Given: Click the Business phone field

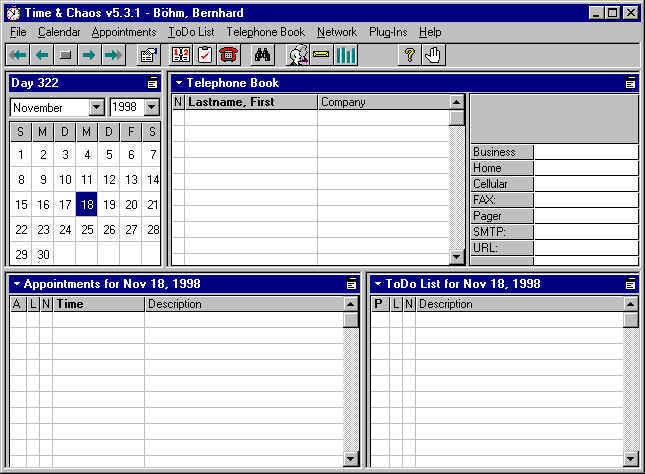Looking at the screenshot, I should (x=586, y=152).
